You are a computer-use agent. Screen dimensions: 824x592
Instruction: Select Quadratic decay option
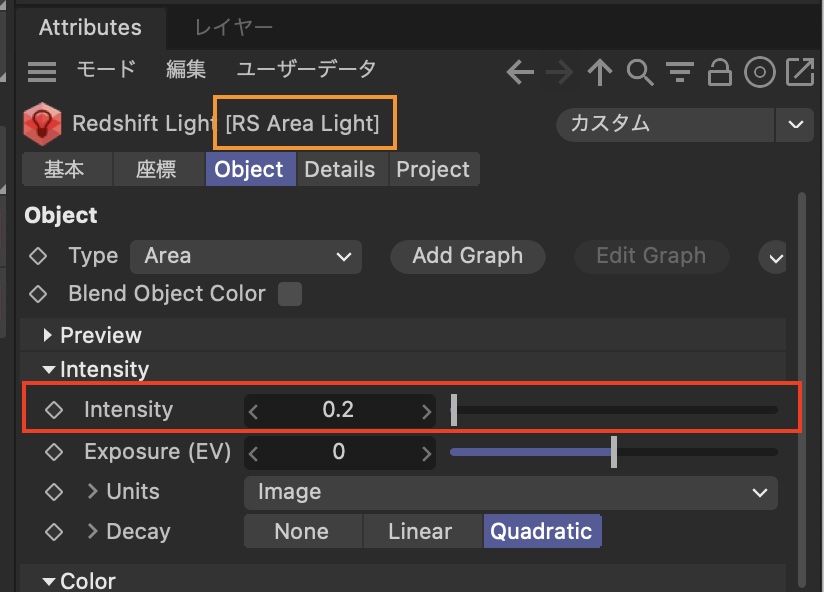(541, 531)
